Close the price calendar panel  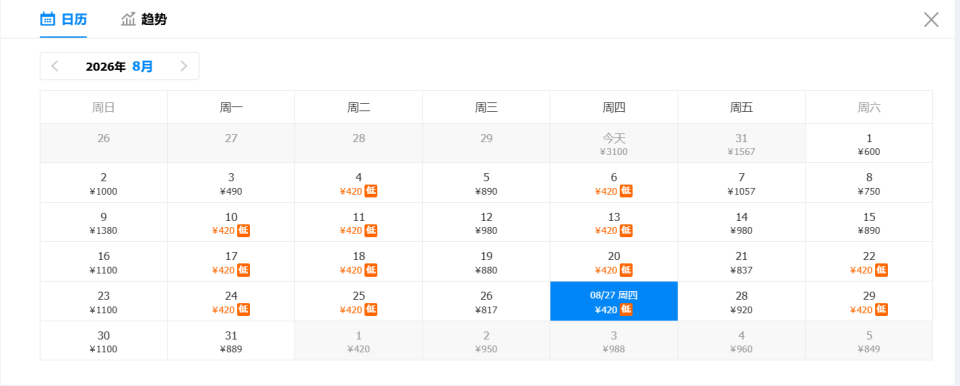click(x=931, y=20)
